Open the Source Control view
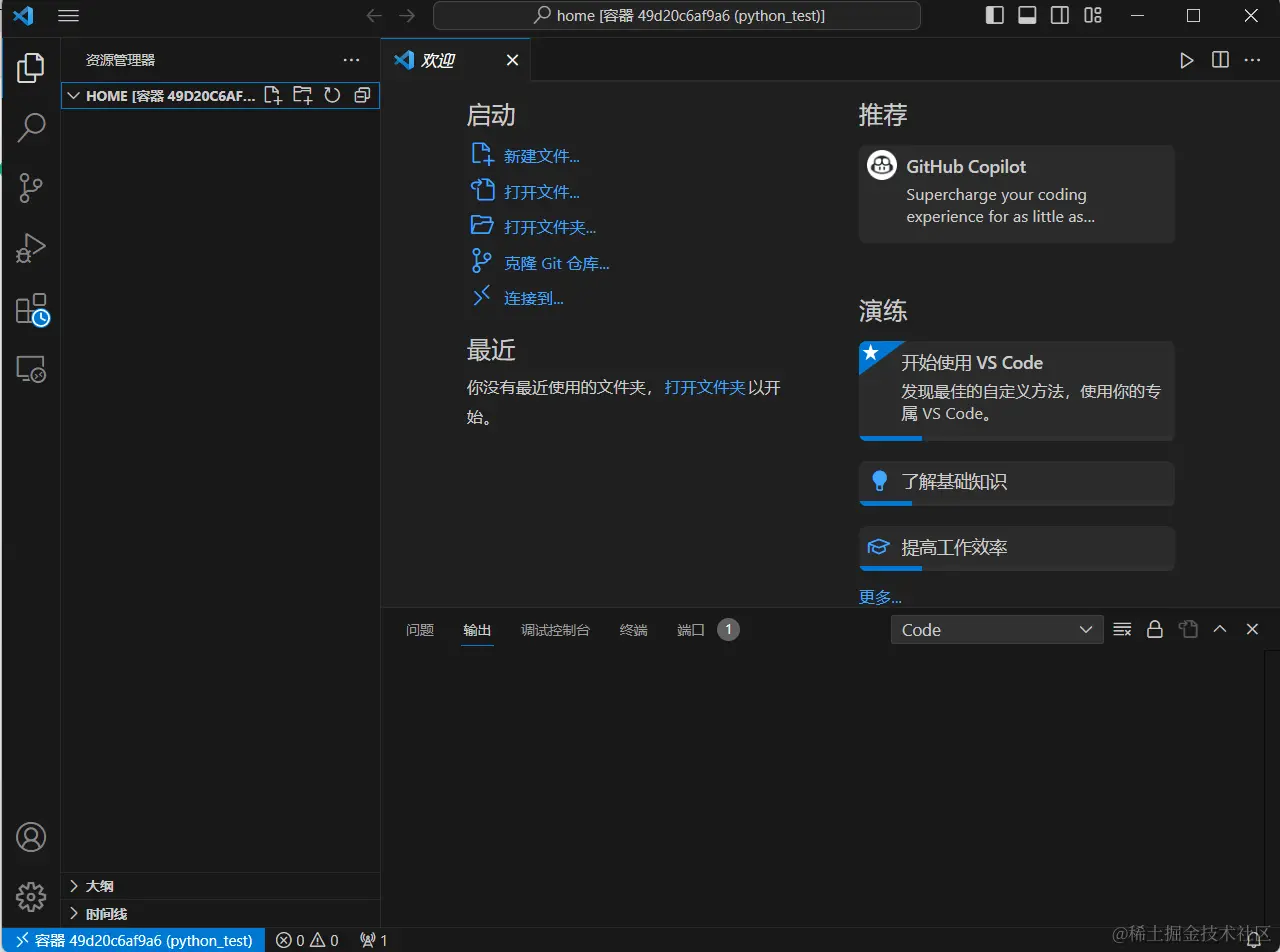Viewport: 1280px width, 952px height. tap(31, 188)
